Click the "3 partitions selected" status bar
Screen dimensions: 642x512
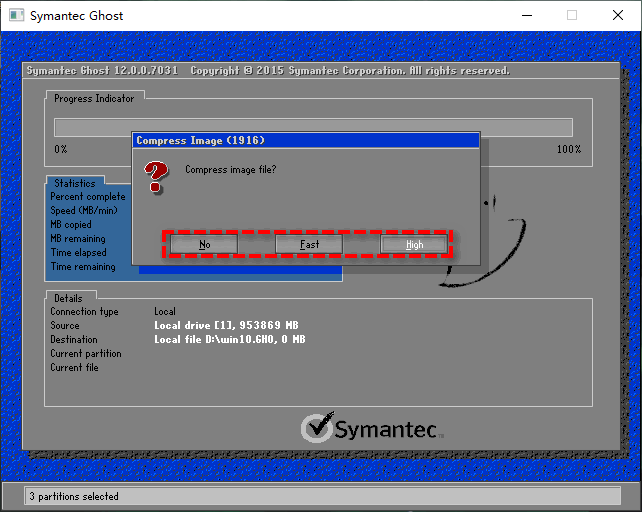click(74, 496)
